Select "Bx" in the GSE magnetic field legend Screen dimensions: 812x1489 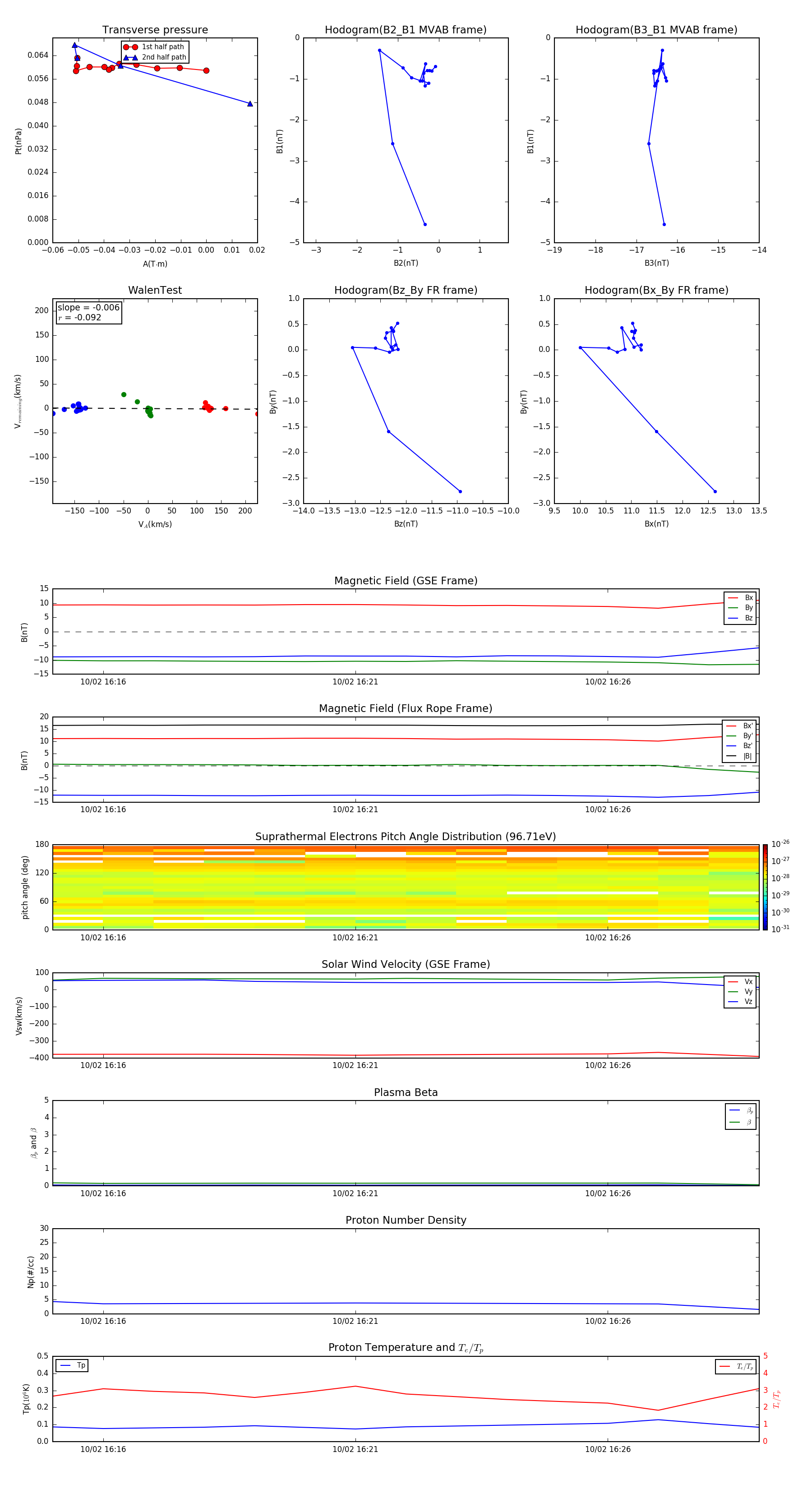[x=740, y=598]
